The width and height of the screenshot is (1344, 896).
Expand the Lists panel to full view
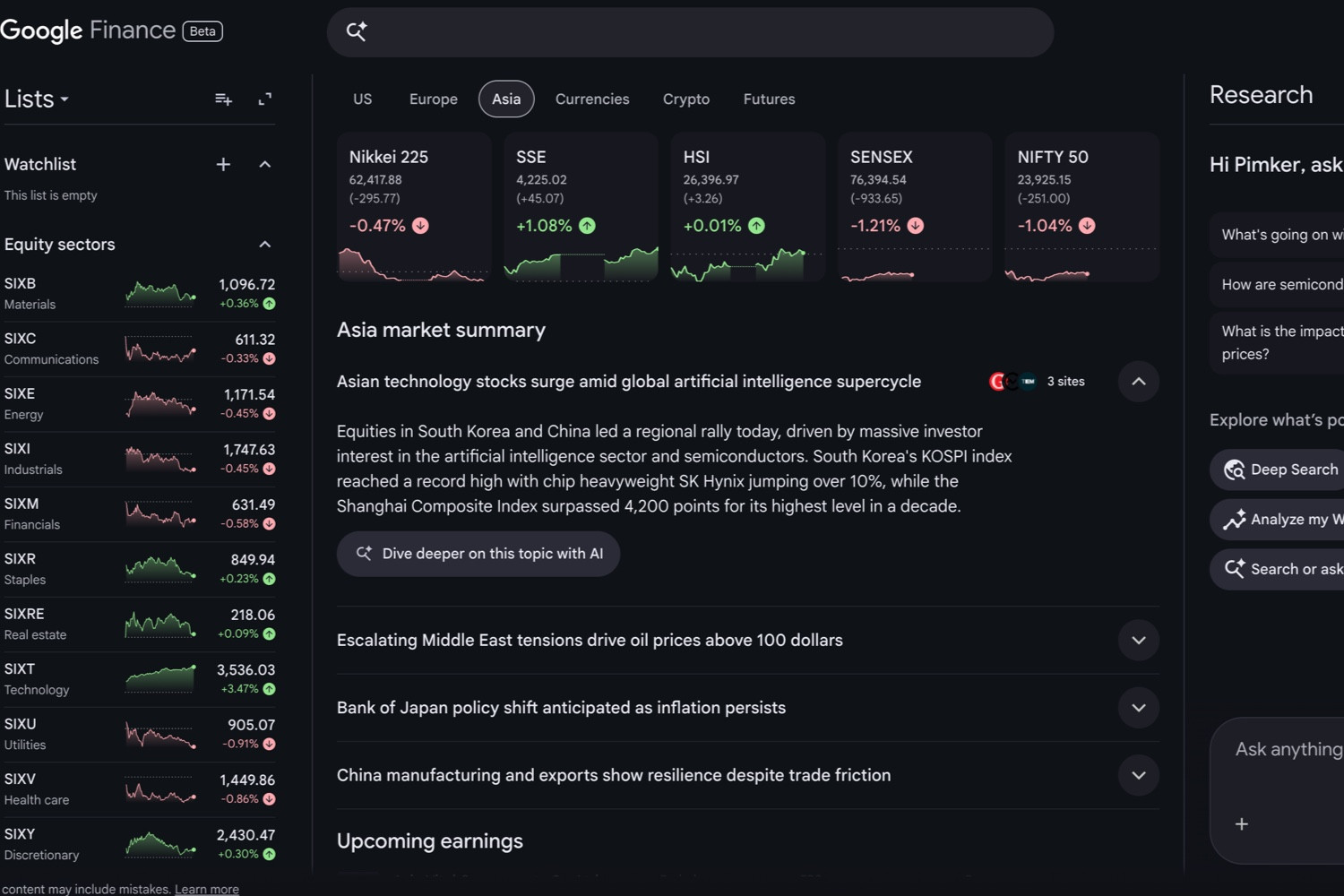click(x=264, y=99)
